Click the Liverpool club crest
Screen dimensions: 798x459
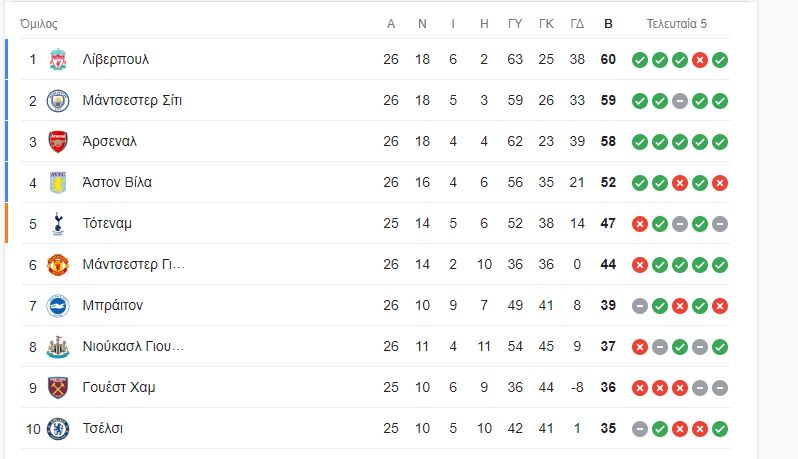(57, 60)
